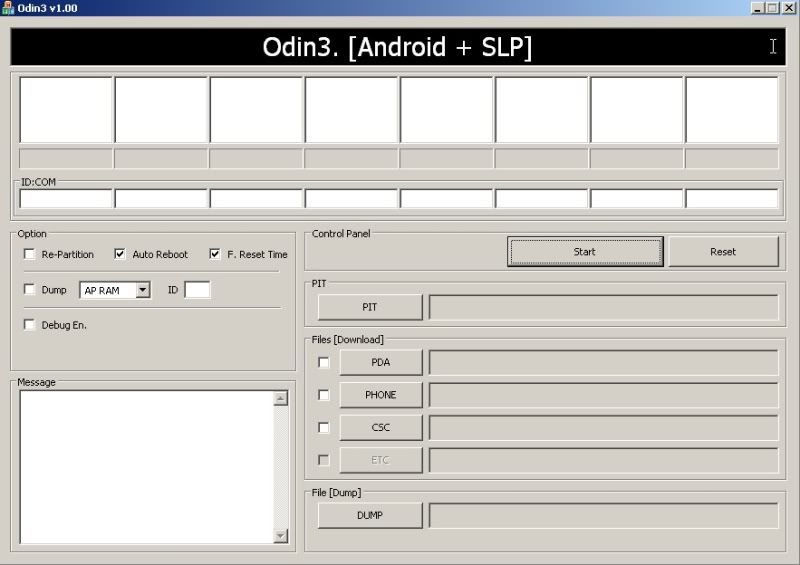Enable the Re-Partition checkbox
Screen dimensions: 800x565
click(30, 254)
